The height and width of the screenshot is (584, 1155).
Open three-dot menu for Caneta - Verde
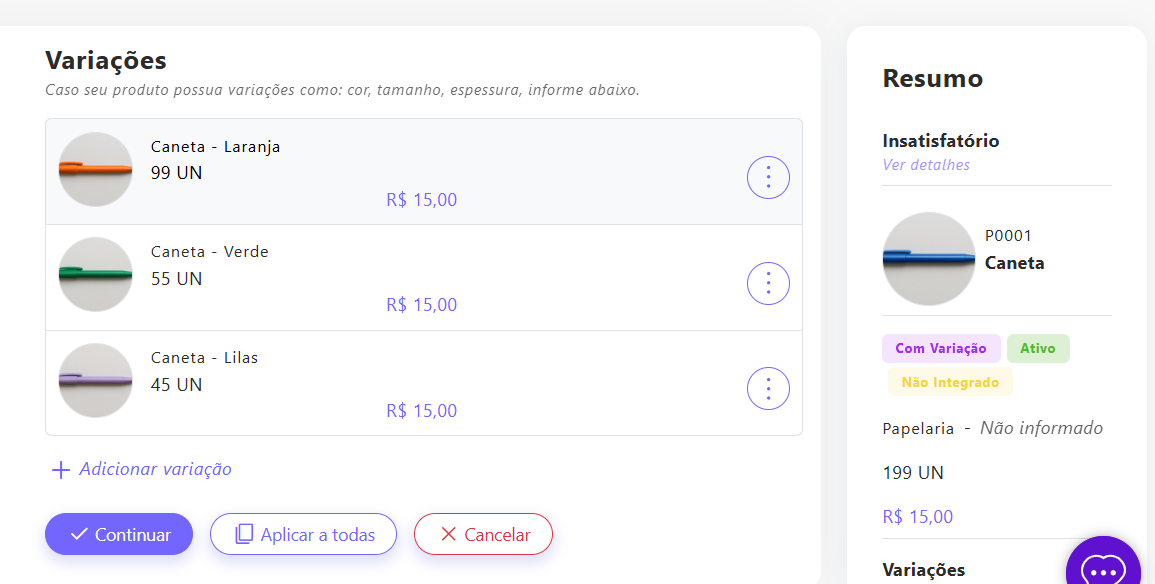[x=768, y=284]
